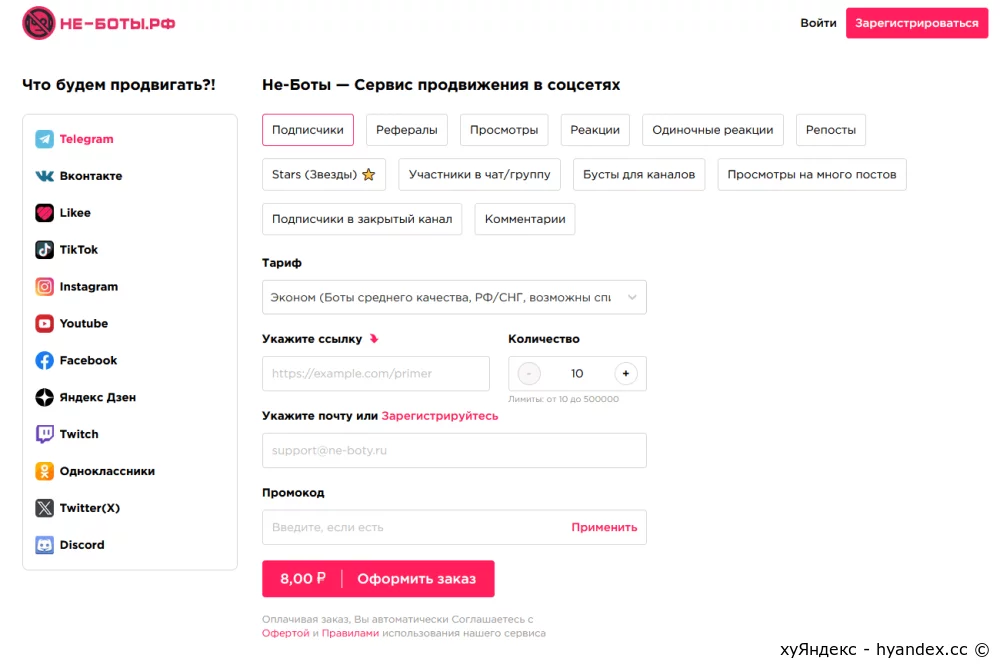Pick the Instagram icon
This screenshot has height=668, width=1000.
click(x=44, y=286)
